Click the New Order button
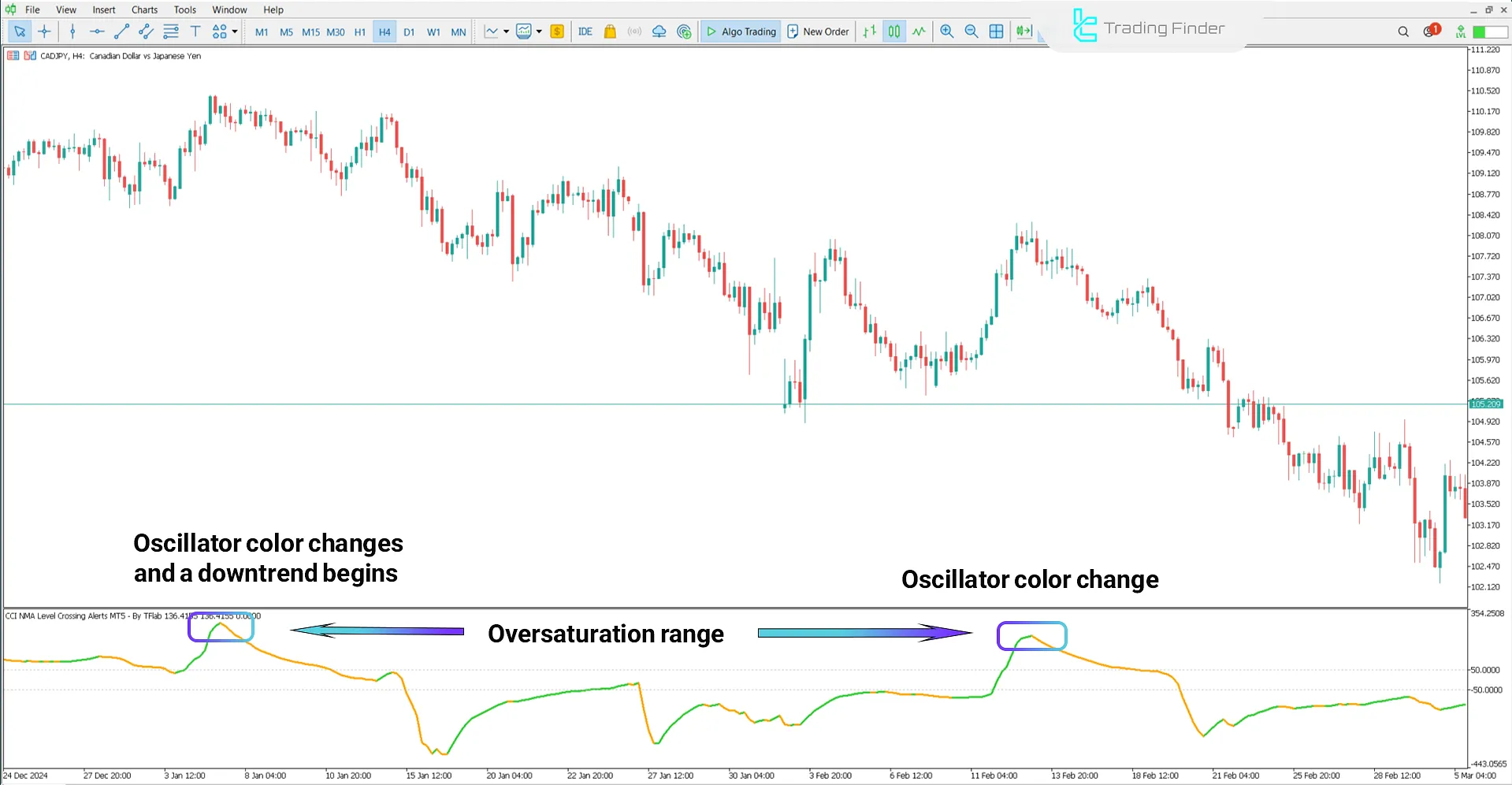 coord(818,32)
